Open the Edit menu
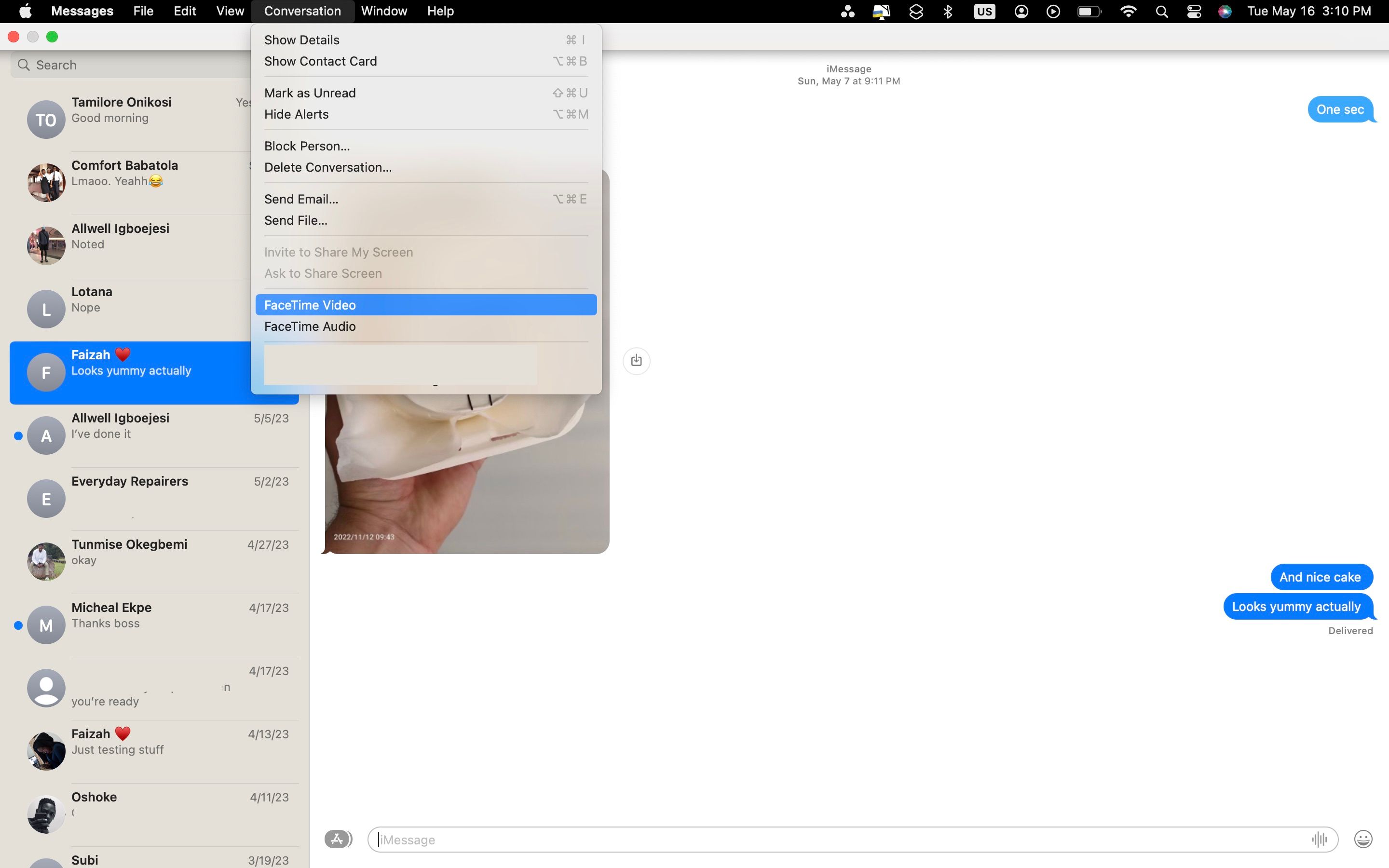Screen dimensions: 1389x868 185,11
